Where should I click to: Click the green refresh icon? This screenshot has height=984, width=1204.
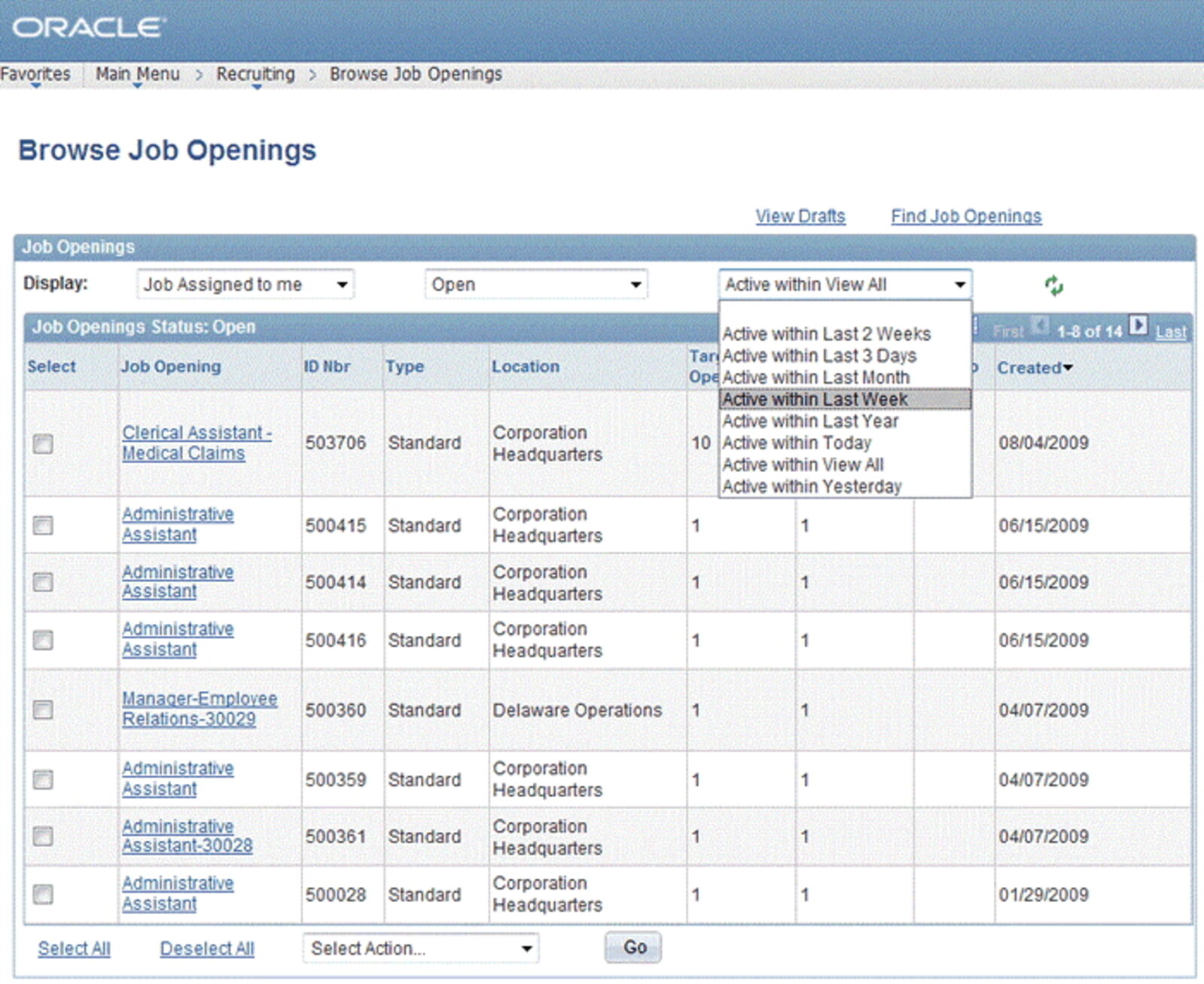click(x=1053, y=285)
